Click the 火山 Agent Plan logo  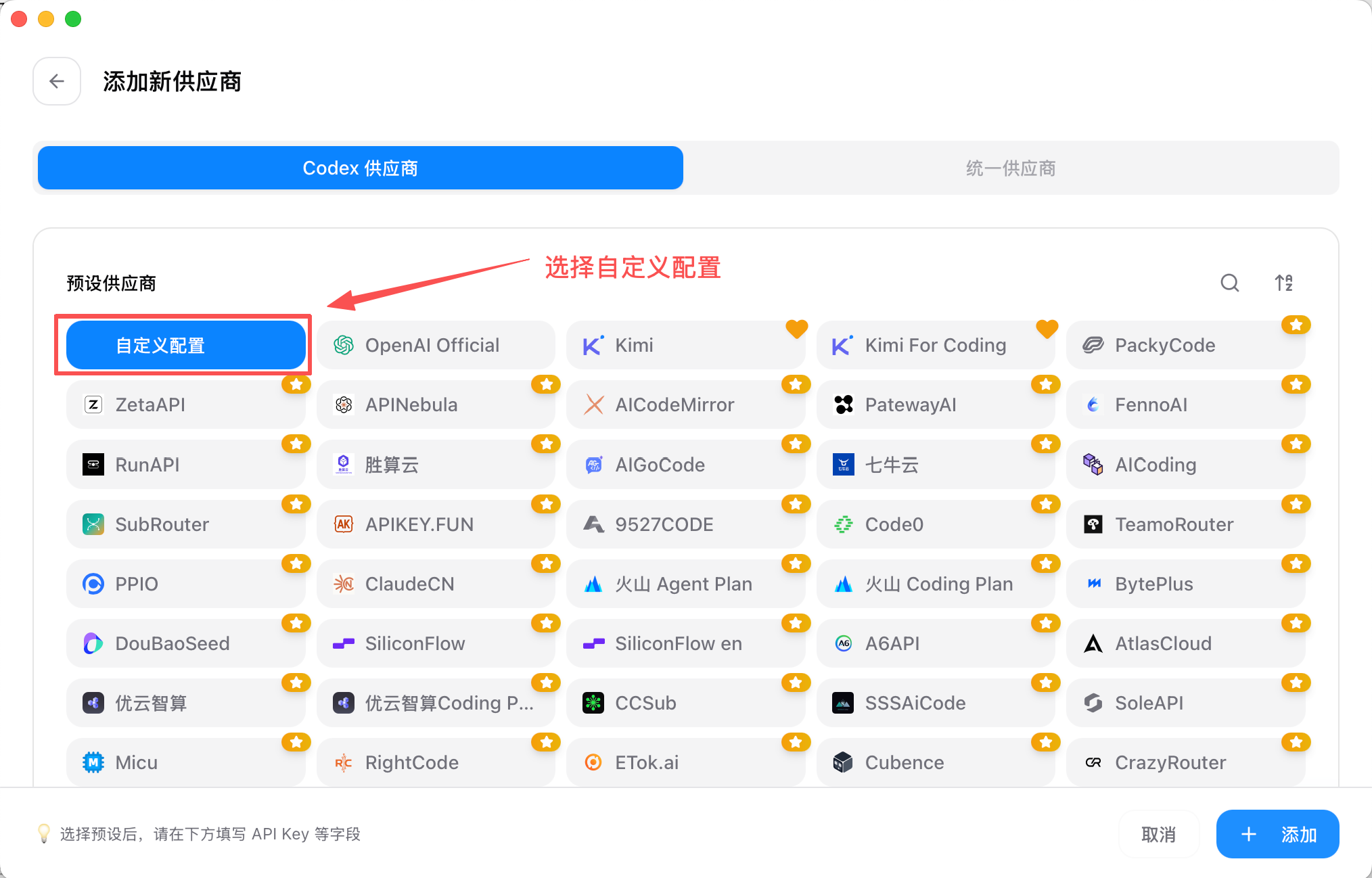point(593,584)
